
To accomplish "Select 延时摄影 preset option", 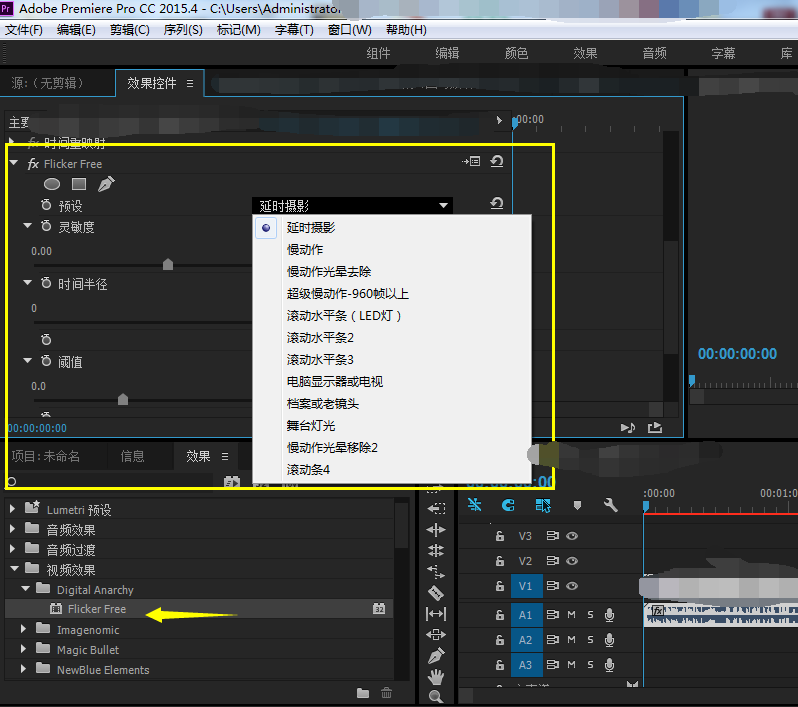I will coord(311,228).
